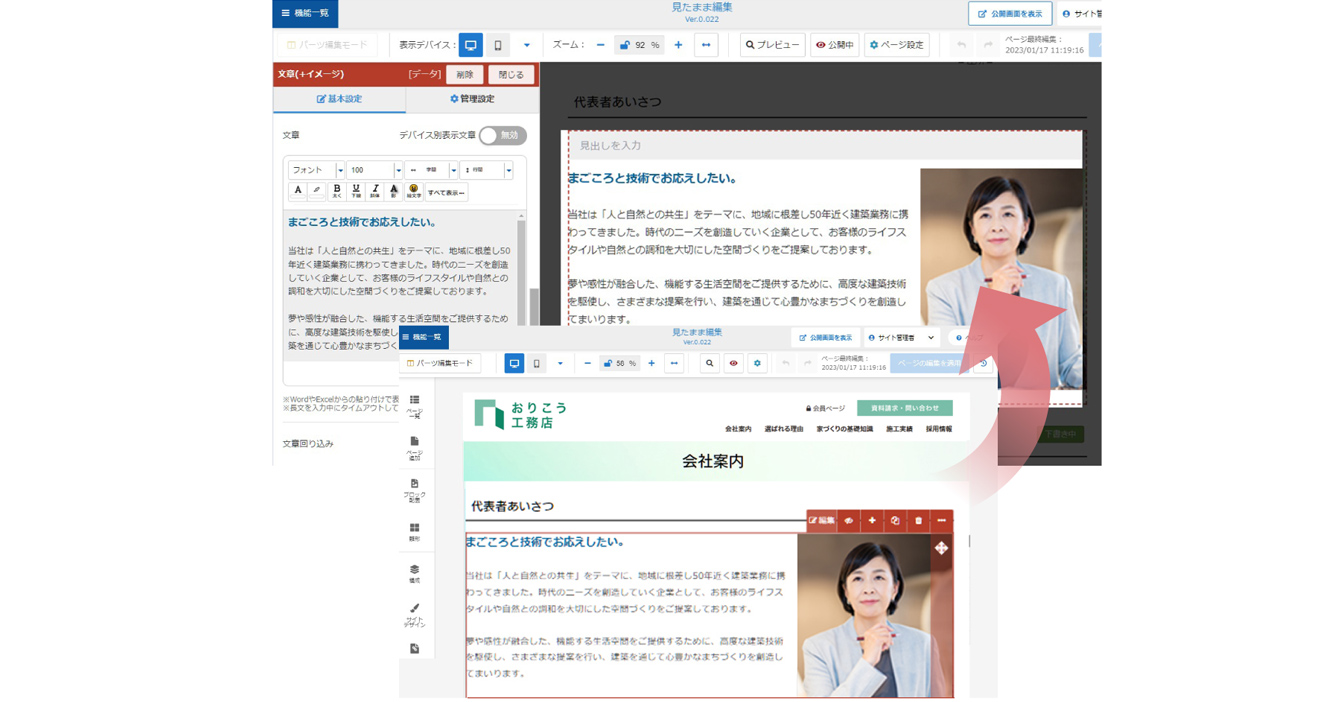Image resolution: width=1340 pixels, height=702 pixels.
Task: Switch to the 管理設定 tab
Action: pos(472,99)
